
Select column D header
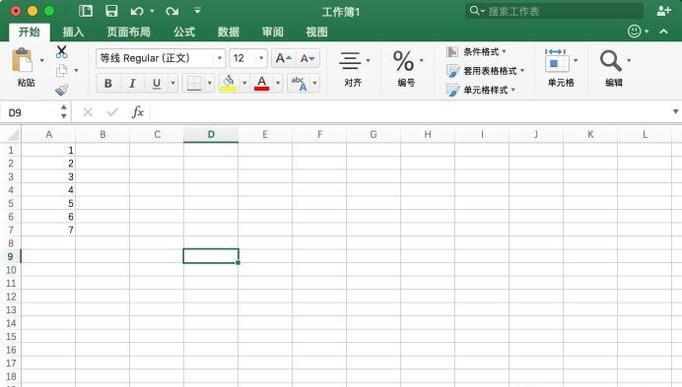pyautogui.click(x=211, y=134)
